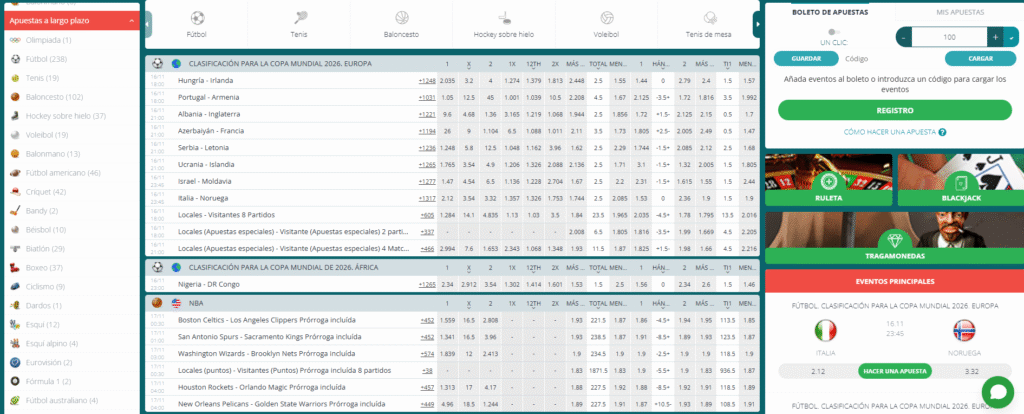This screenshot has width=1024, height=414.
Task: Select the Tenis de mesa carousel icon
Action: [x=709, y=18]
